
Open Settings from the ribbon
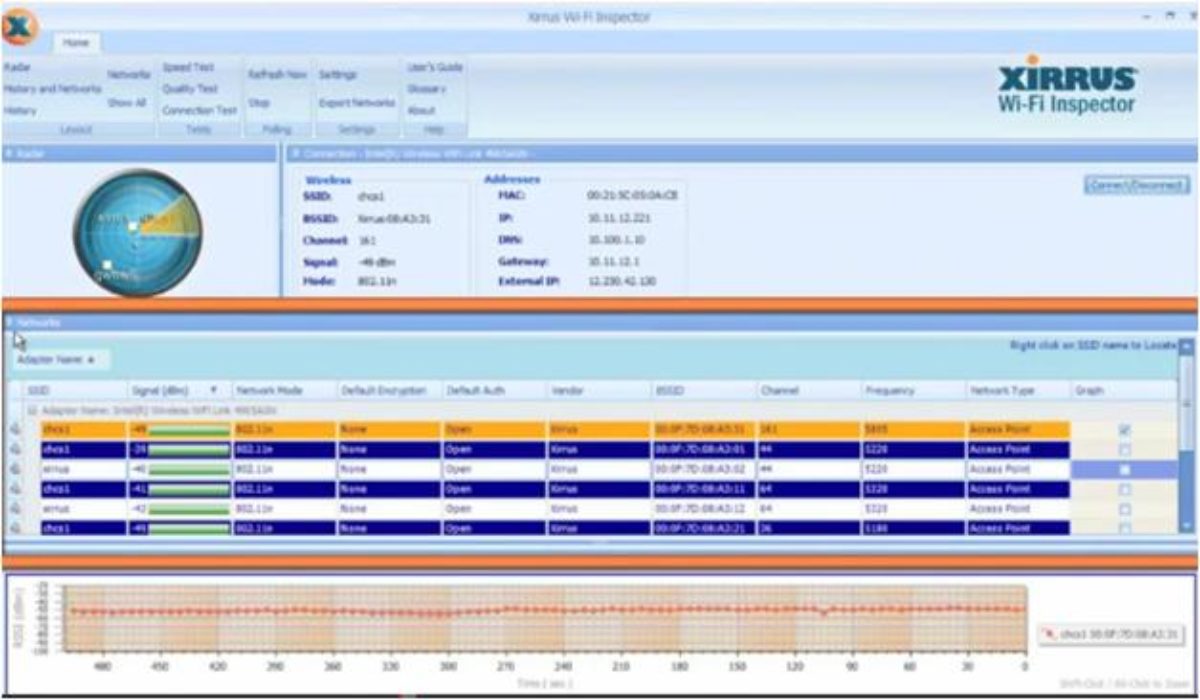[x=337, y=74]
